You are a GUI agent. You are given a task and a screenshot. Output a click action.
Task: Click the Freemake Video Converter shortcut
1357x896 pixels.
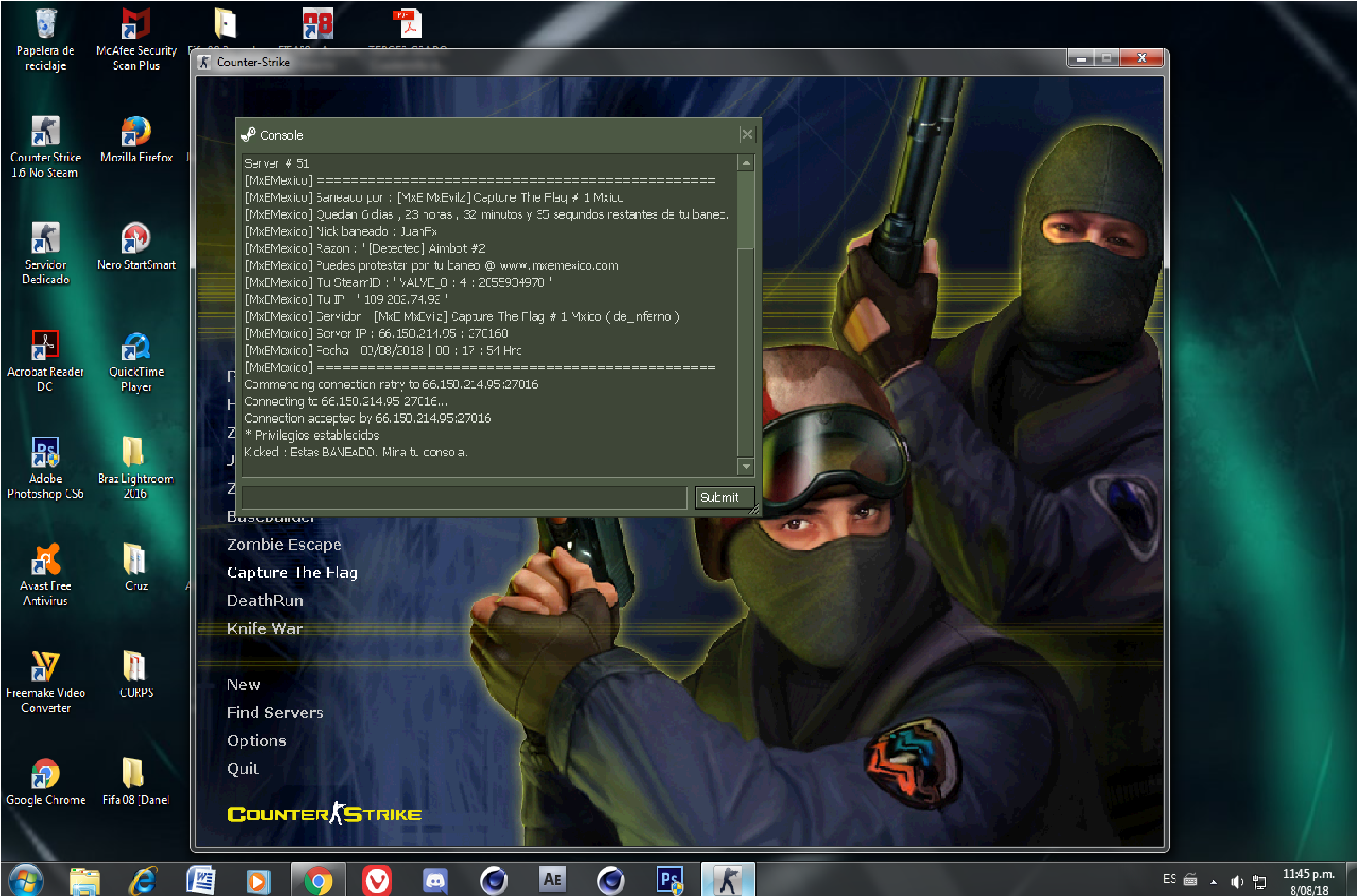pos(45,682)
